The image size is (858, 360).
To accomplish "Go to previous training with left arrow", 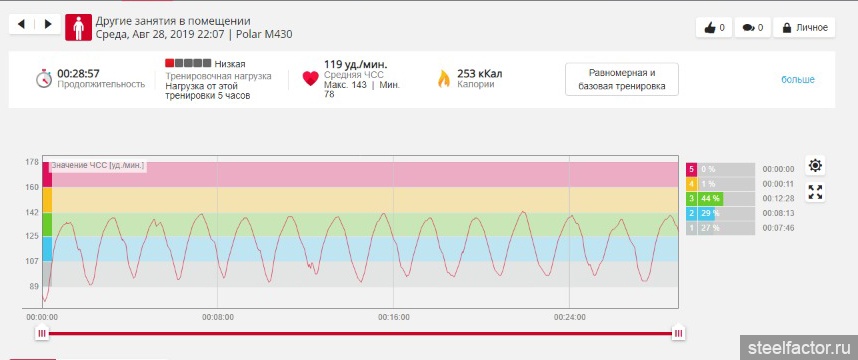I will click(22, 24).
